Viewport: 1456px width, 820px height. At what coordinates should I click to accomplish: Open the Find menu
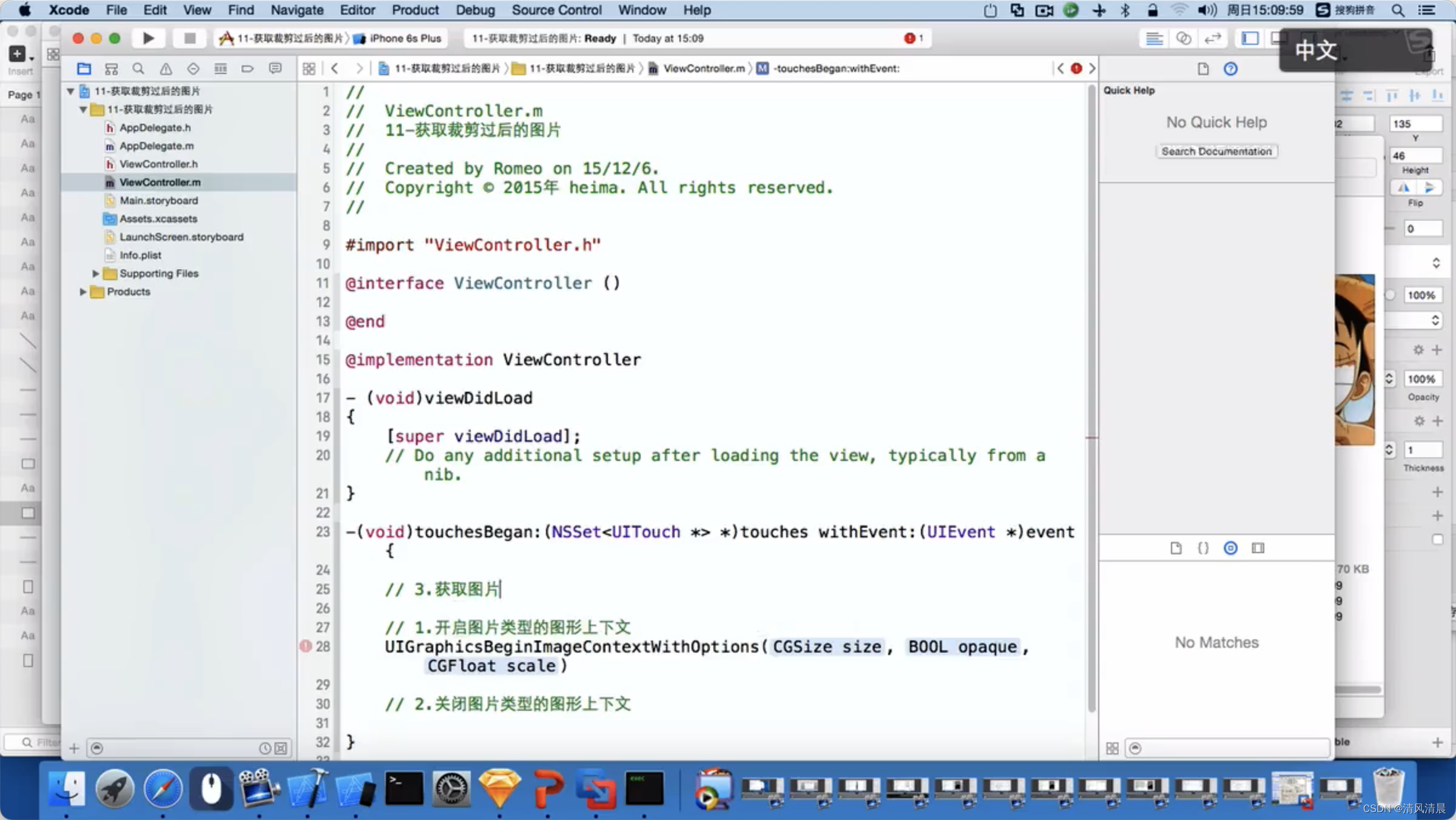(x=240, y=10)
